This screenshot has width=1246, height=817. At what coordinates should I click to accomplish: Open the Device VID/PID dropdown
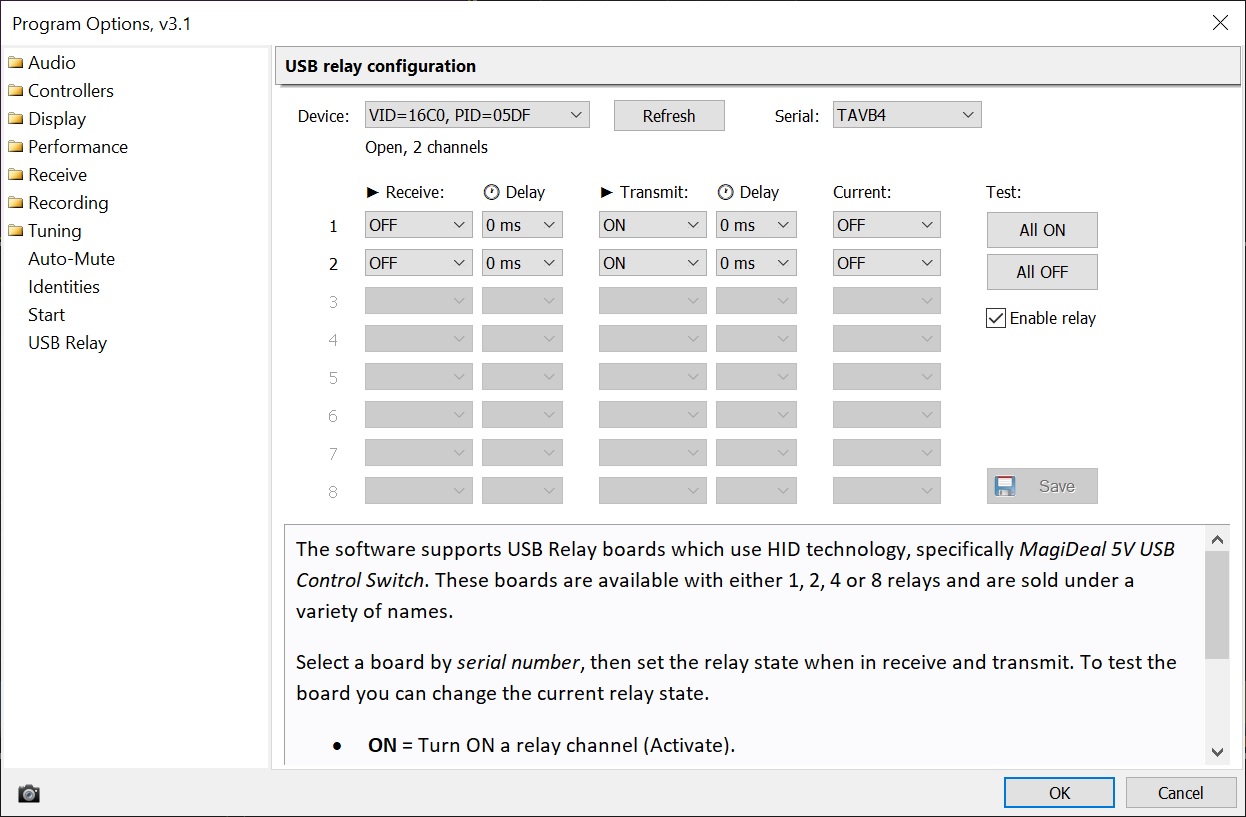click(x=476, y=115)
